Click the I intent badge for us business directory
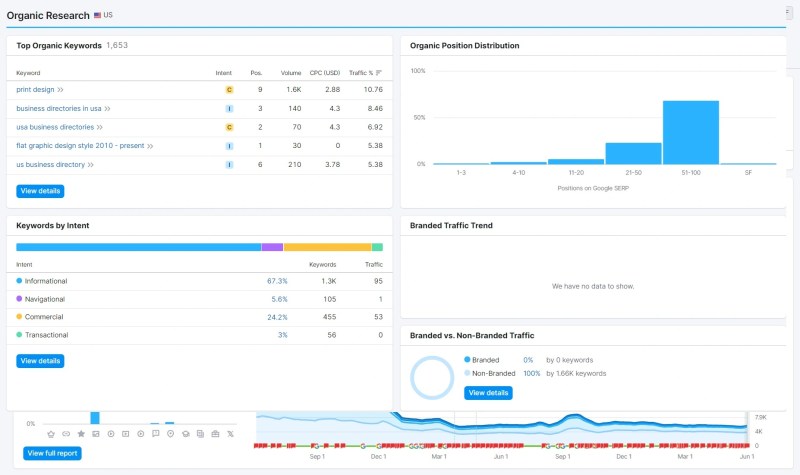The height and width of the screenshot is (475, 800). click(x=230, y=165)
